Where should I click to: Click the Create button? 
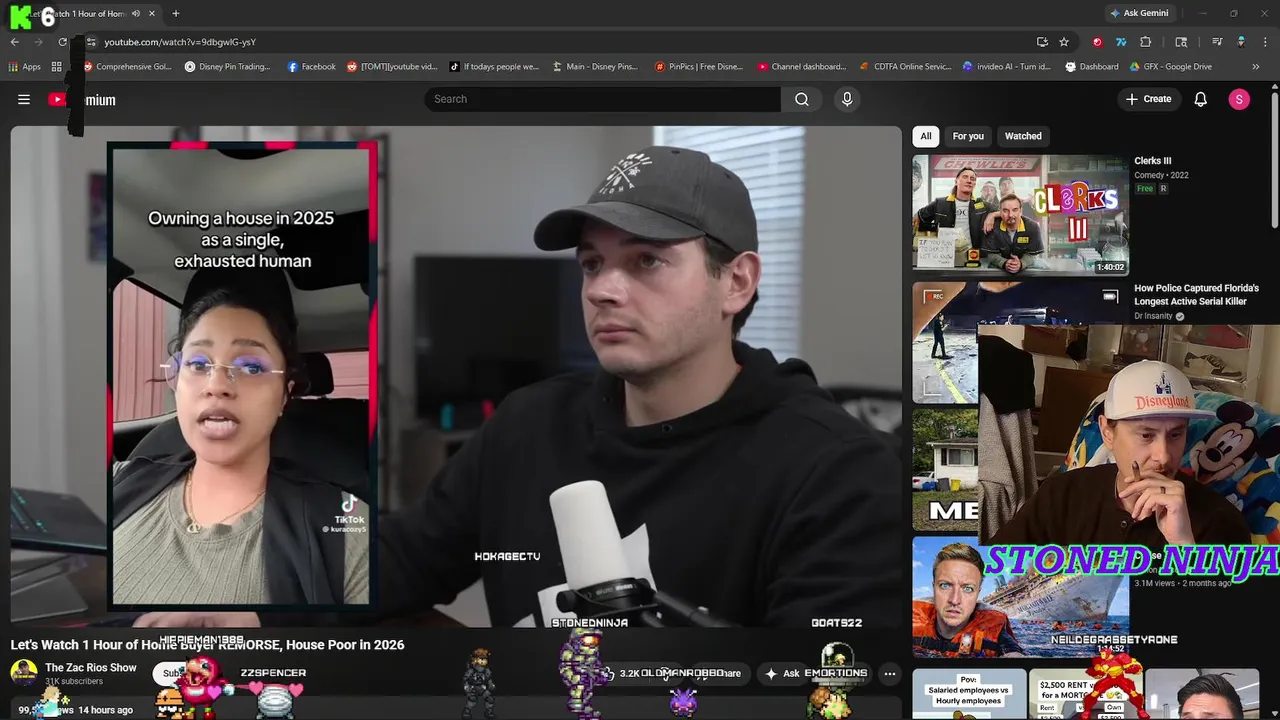coord(1148,99)
